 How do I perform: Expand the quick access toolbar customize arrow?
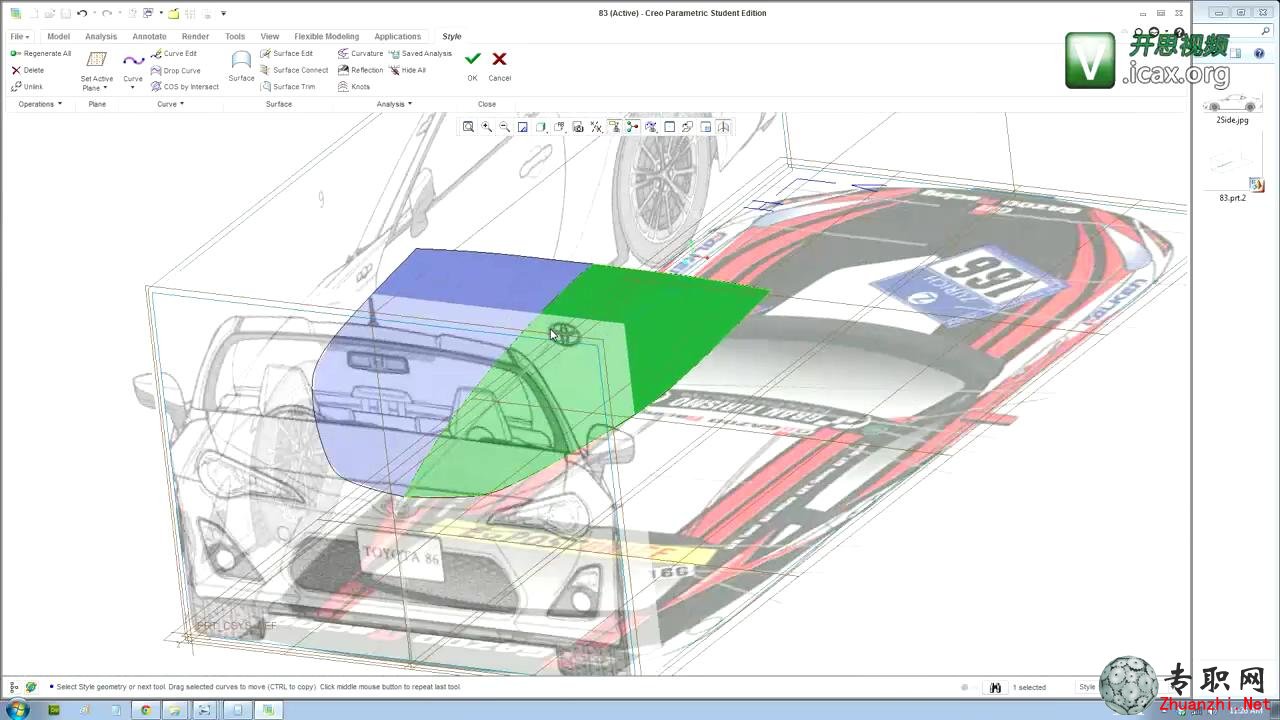[223, 13]
